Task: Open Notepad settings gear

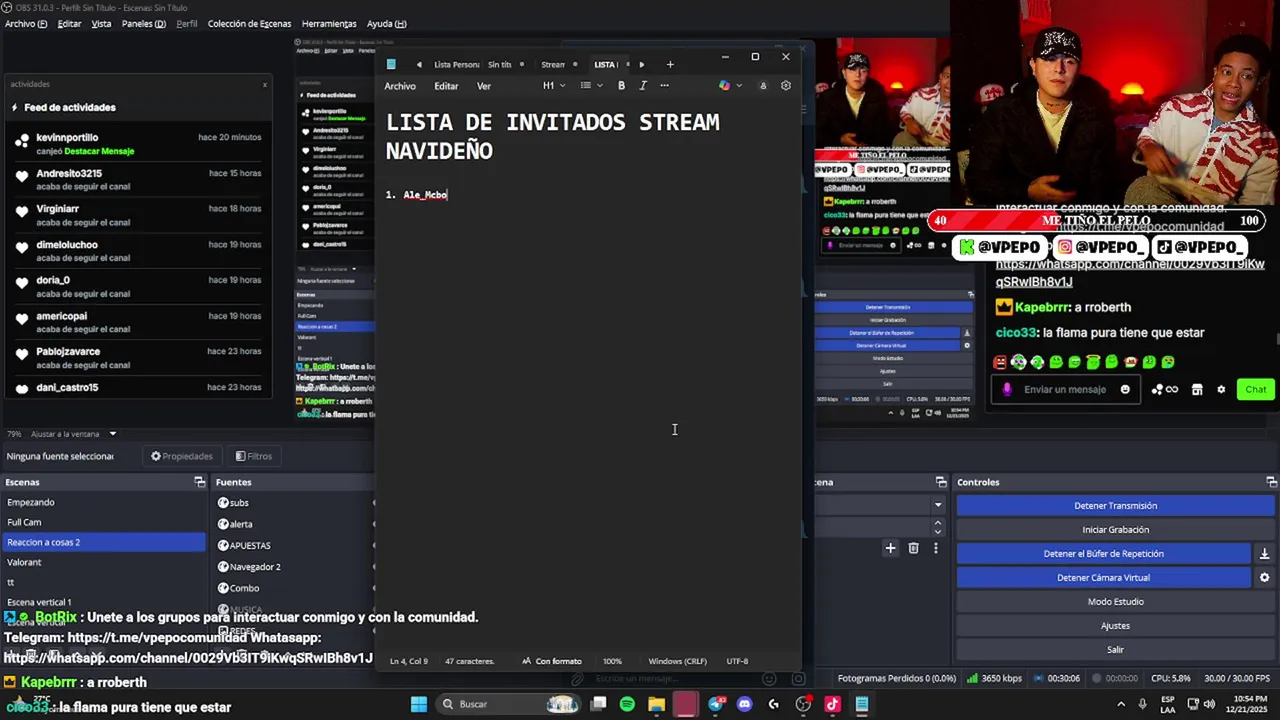Action: 786,86
